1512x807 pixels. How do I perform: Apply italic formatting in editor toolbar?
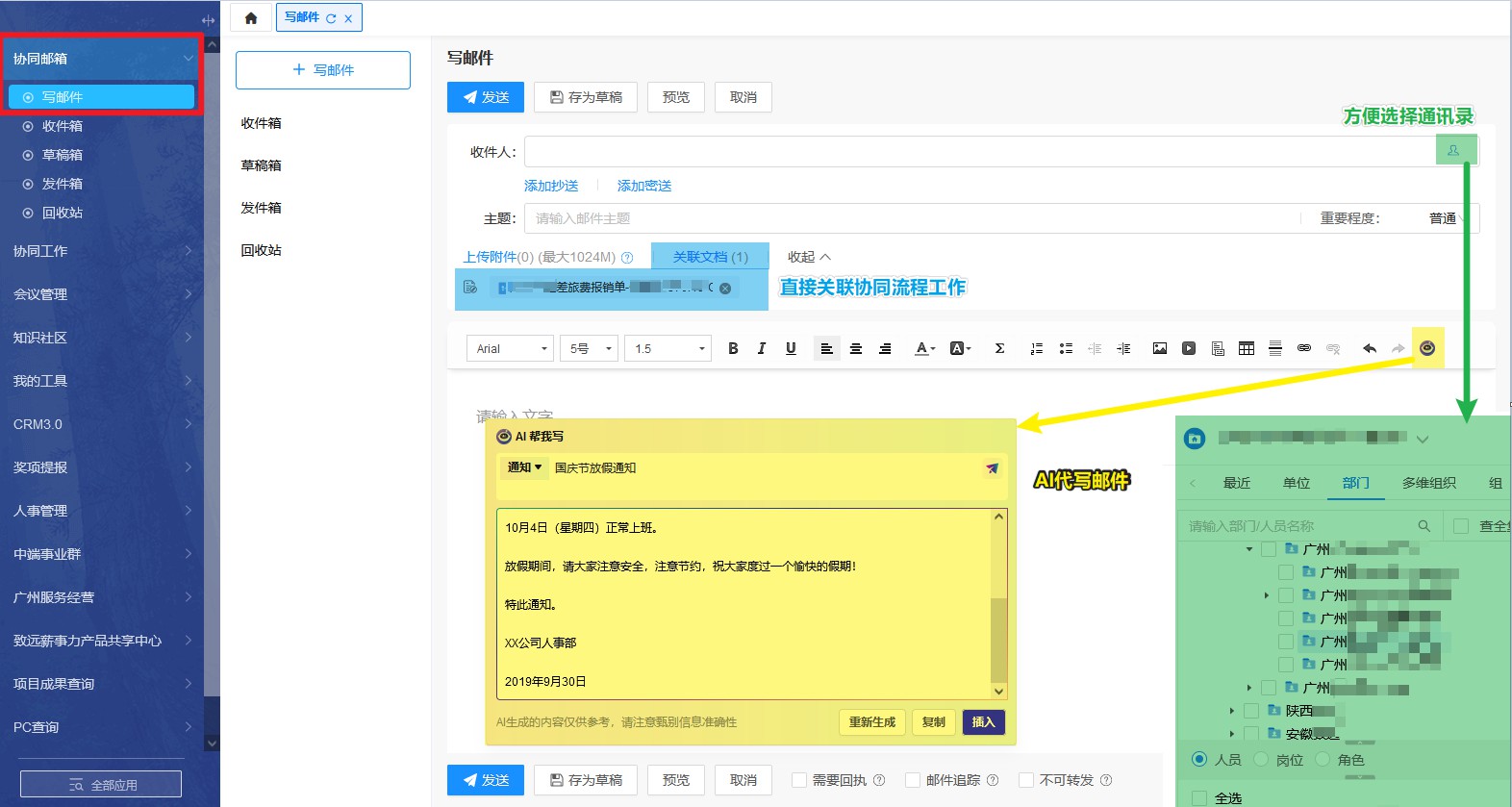click(762, 348)
